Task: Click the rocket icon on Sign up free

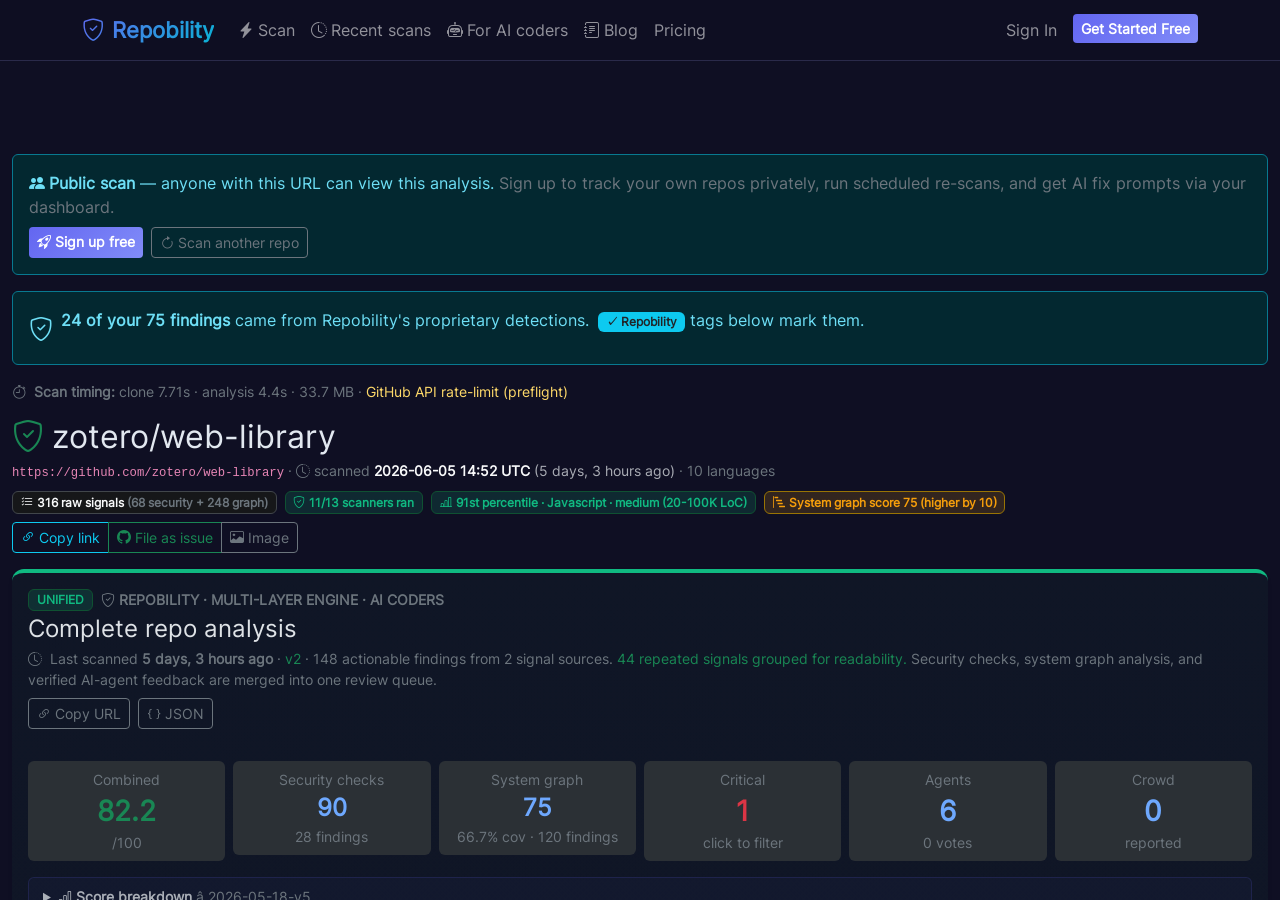Action: tap(44, 242)
